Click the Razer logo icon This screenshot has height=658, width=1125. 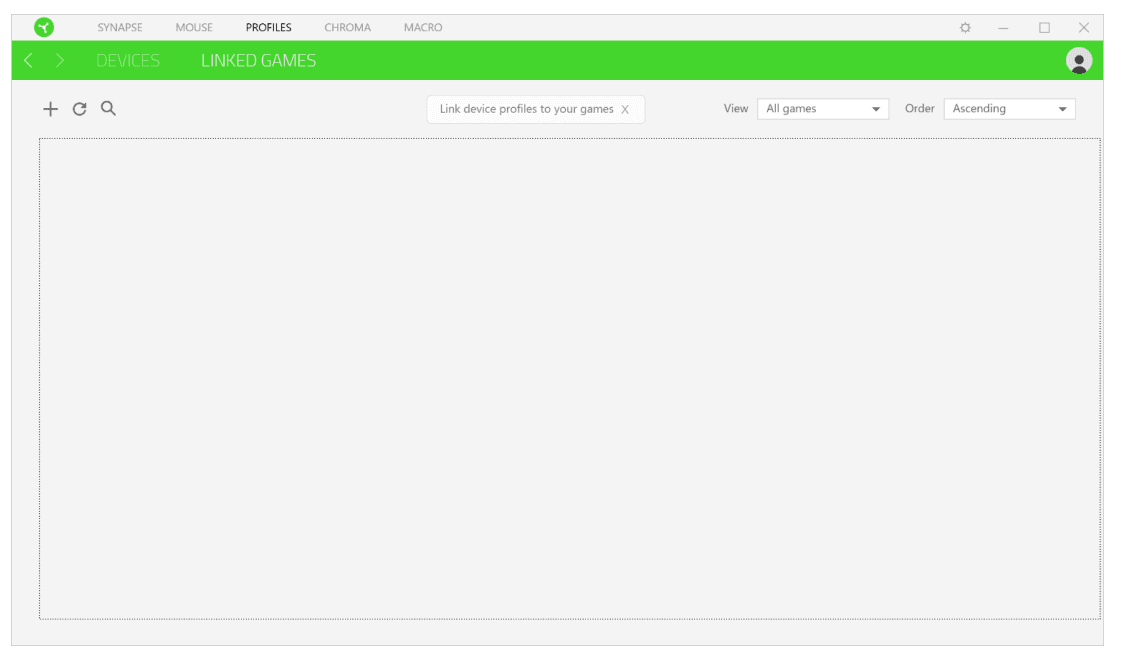(x=44, y=27)
